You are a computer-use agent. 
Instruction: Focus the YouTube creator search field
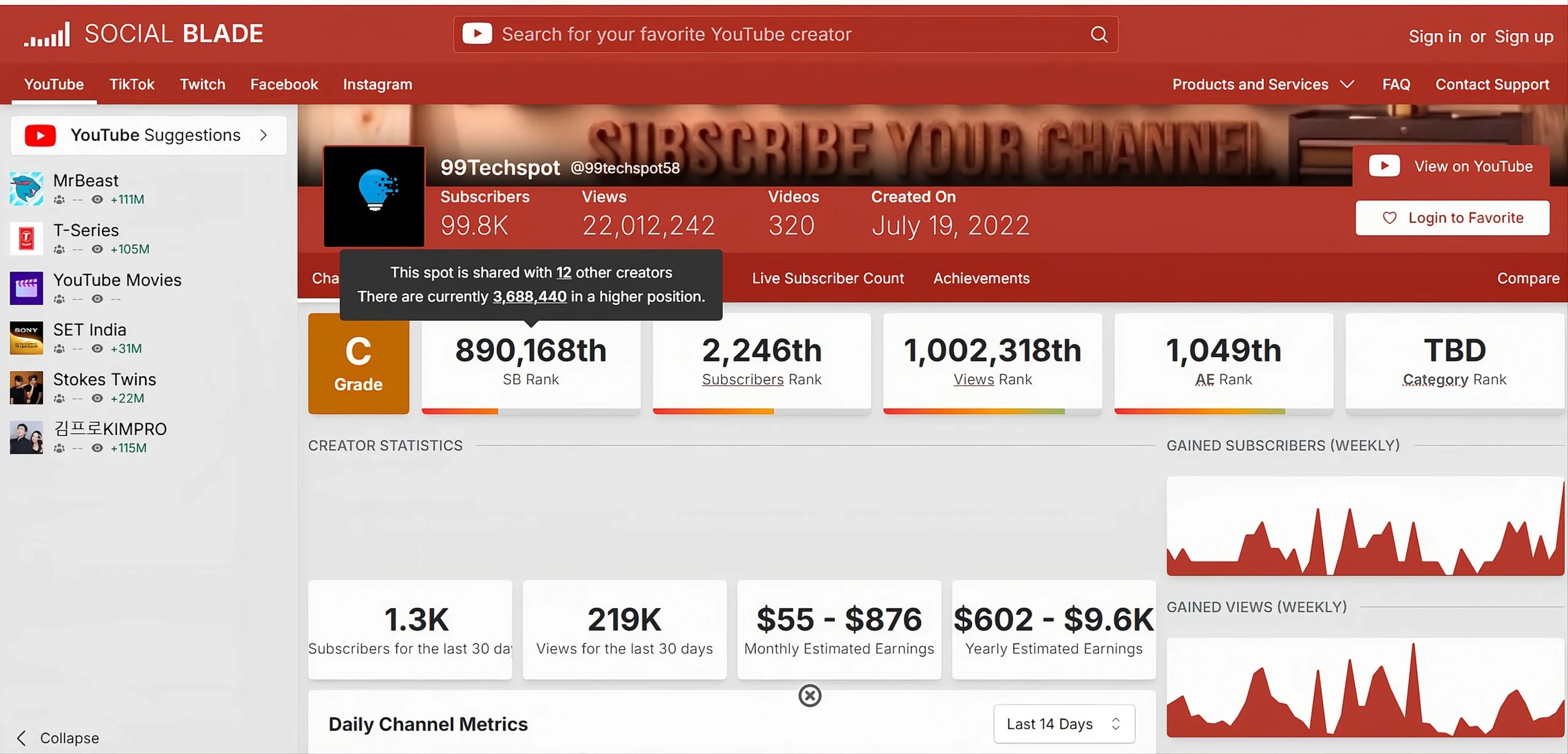[786, 34]
